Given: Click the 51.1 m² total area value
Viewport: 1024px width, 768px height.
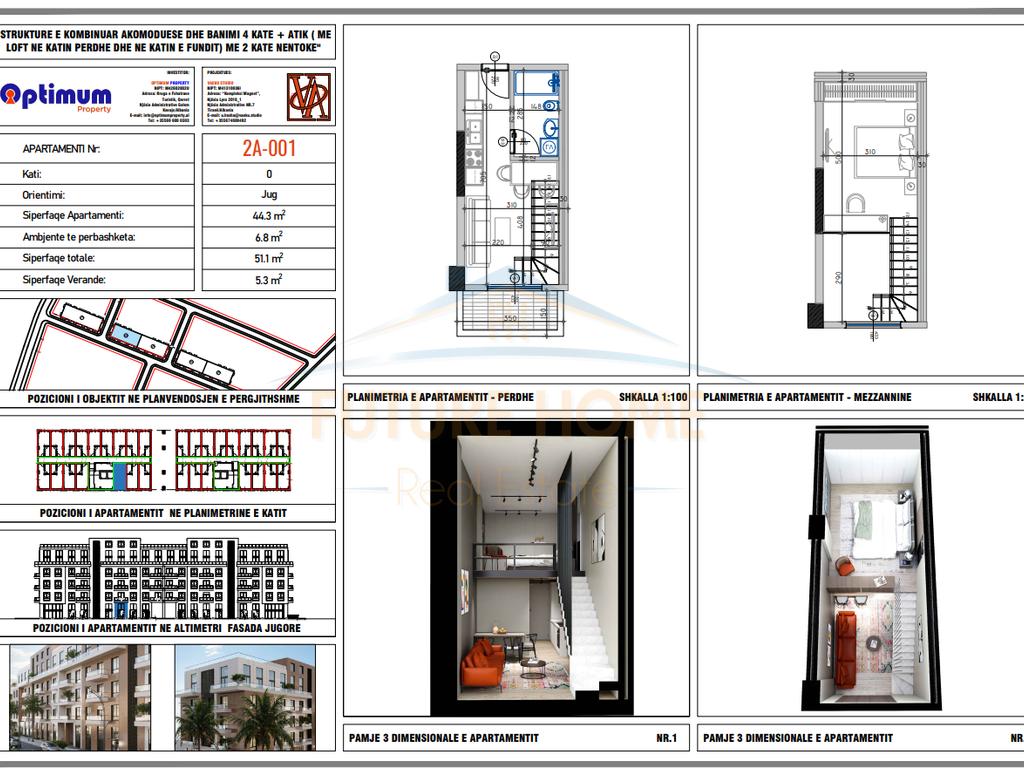Looking at the screenshot, I should pyautogui.click(x=269, y=259).
